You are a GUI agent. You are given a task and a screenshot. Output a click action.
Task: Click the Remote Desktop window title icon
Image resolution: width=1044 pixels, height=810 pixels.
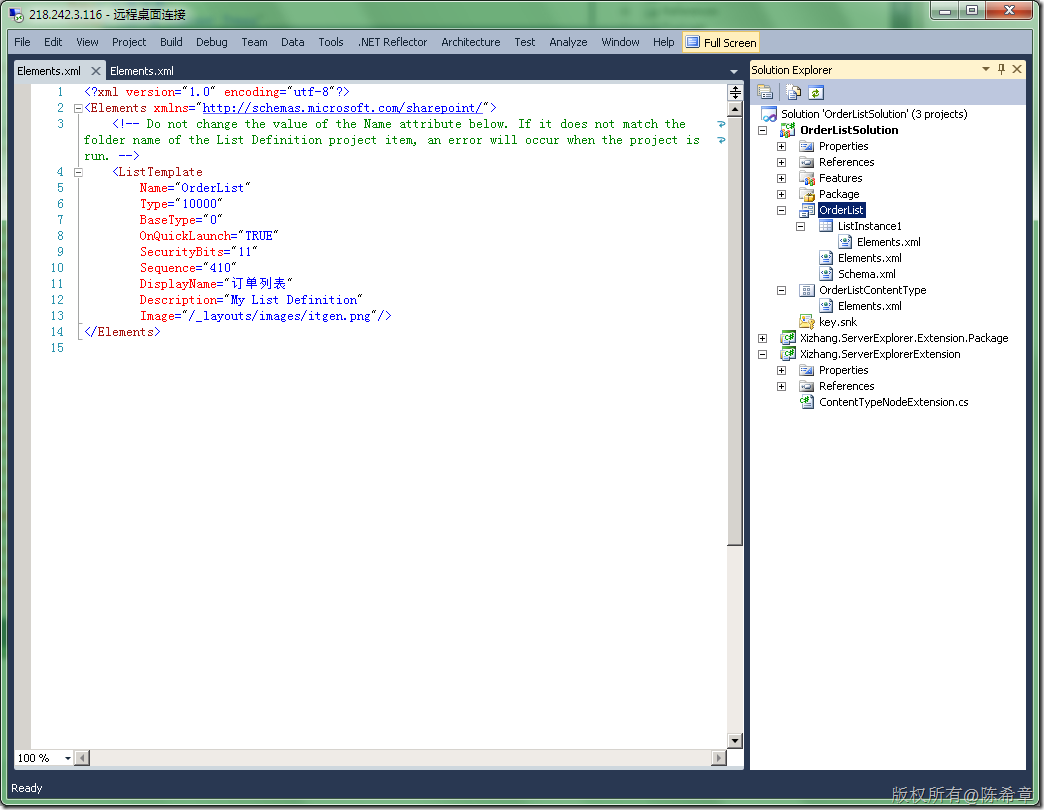pos(17,14)
